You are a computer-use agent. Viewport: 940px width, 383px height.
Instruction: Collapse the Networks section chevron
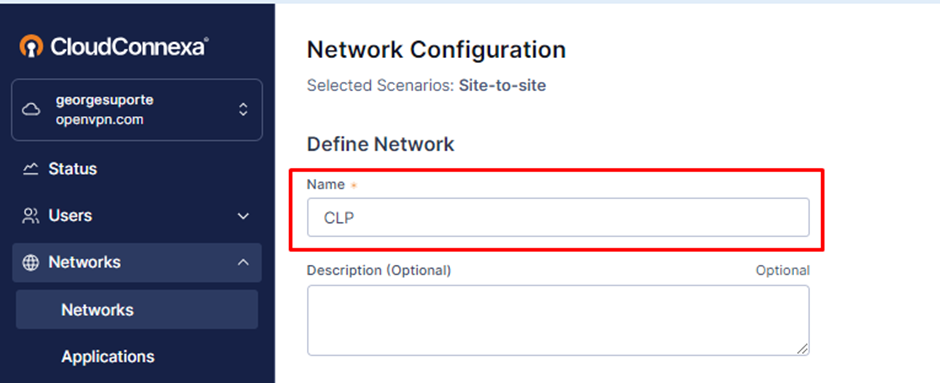coord(243,262)
